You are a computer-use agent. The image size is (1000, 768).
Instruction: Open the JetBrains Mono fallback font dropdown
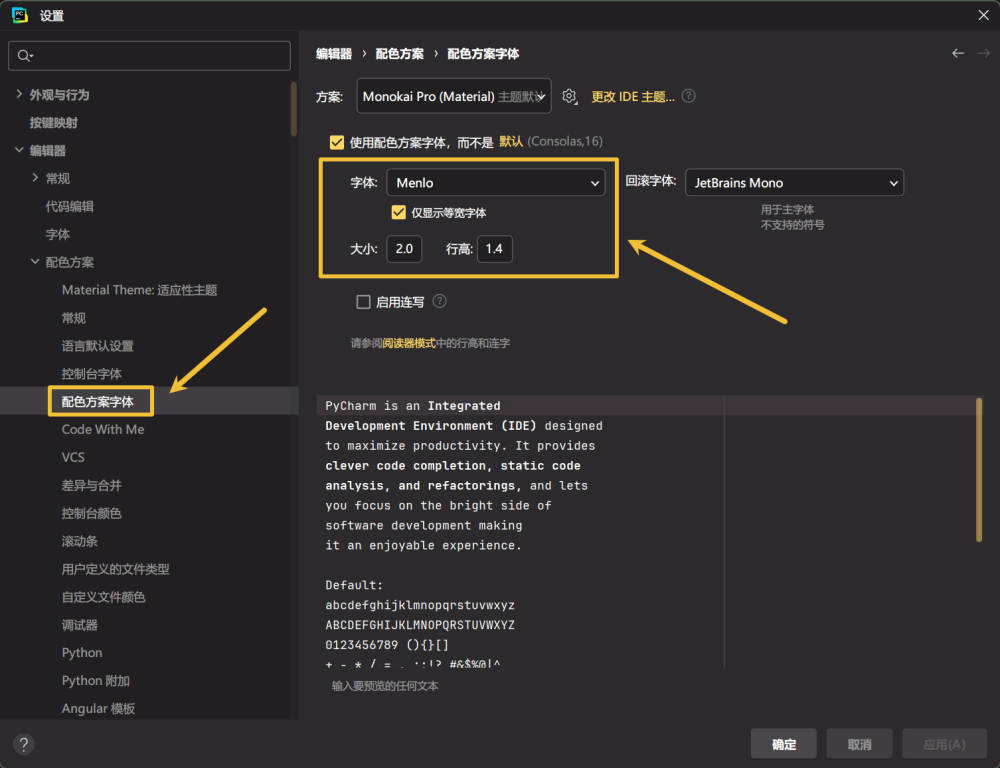click(x=794, y=183)
